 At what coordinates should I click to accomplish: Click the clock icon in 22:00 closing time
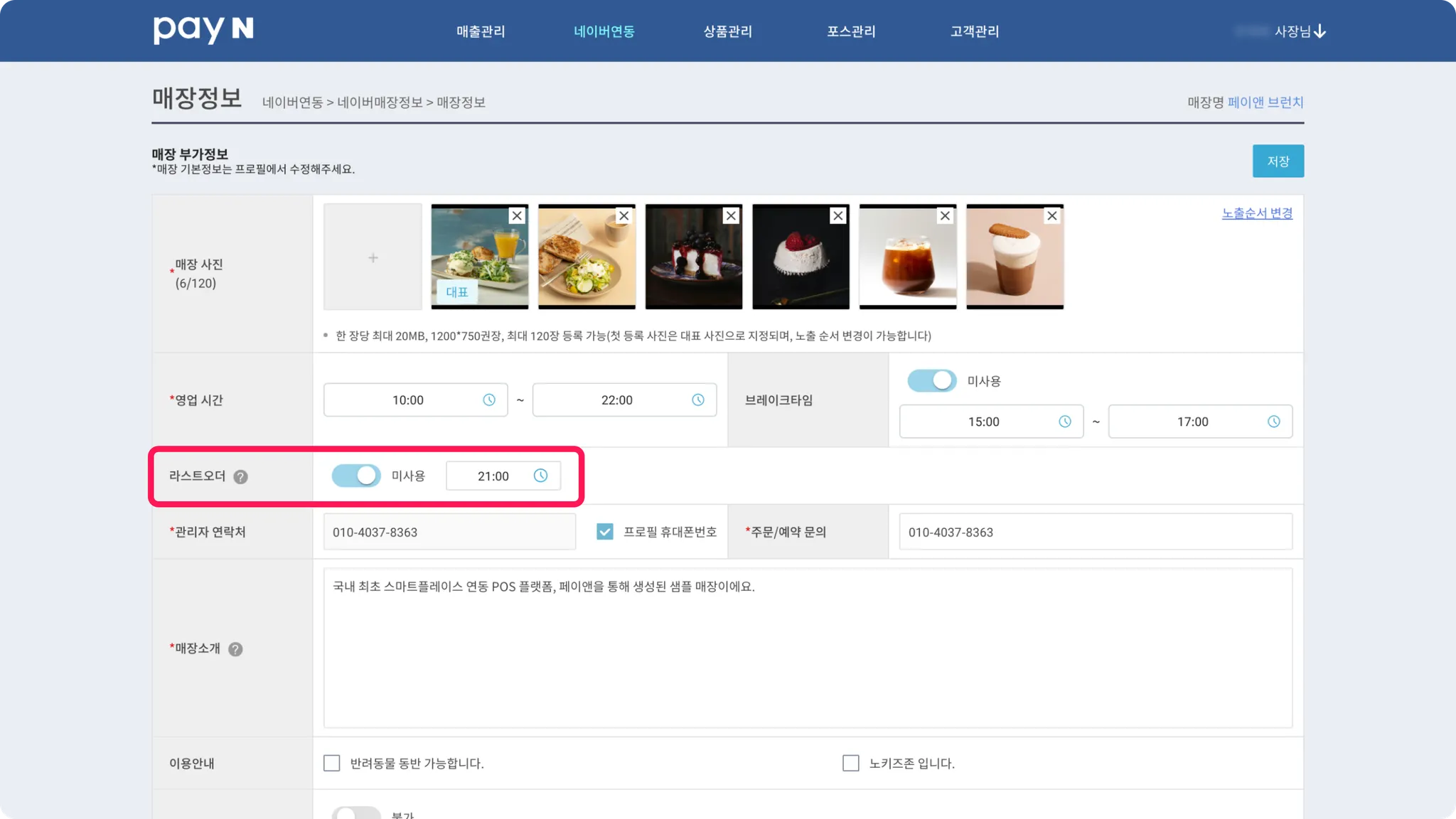[x=698, y=400]
